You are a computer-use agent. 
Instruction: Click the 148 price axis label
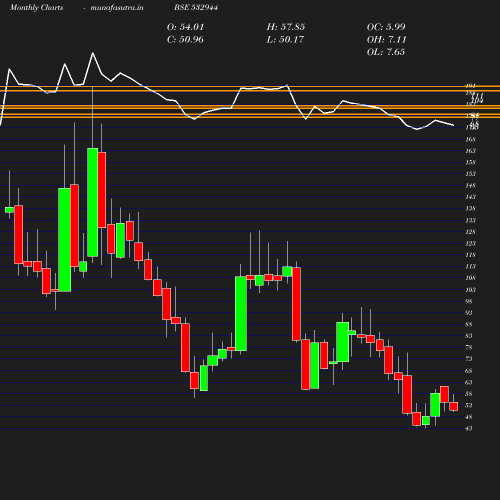470,185
